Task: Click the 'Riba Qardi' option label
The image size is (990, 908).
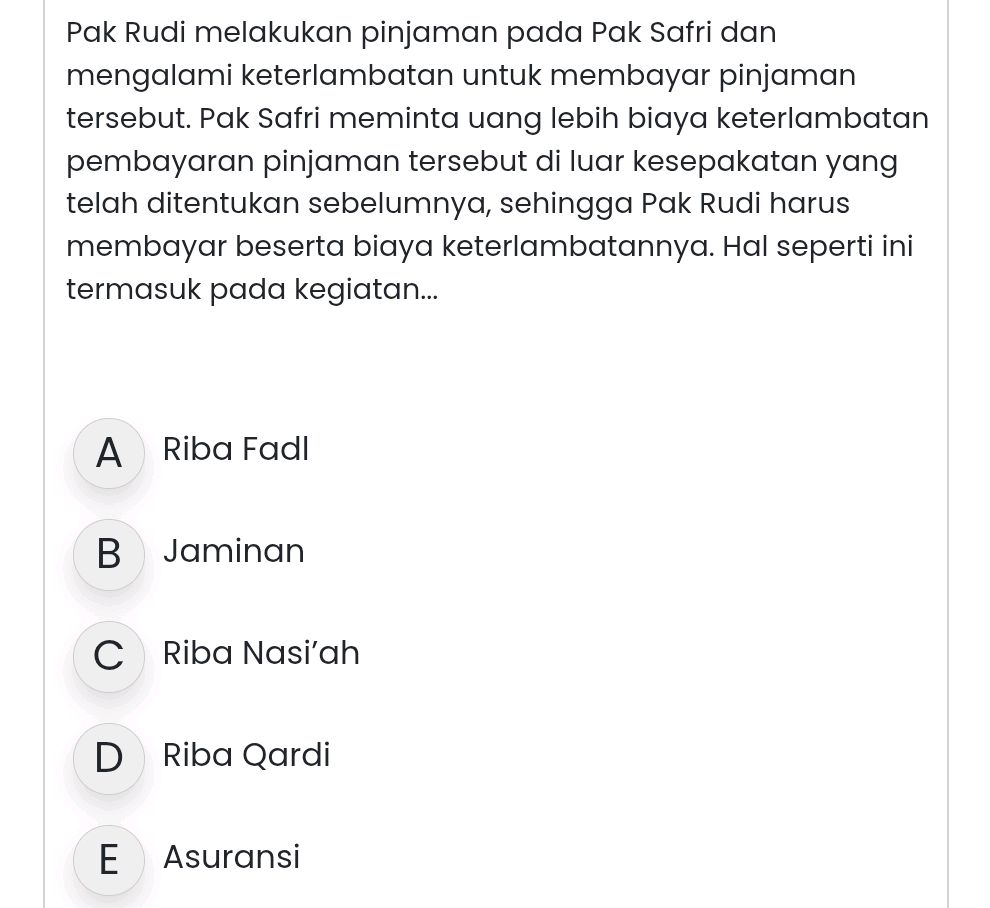Action: tap(246, 756)
